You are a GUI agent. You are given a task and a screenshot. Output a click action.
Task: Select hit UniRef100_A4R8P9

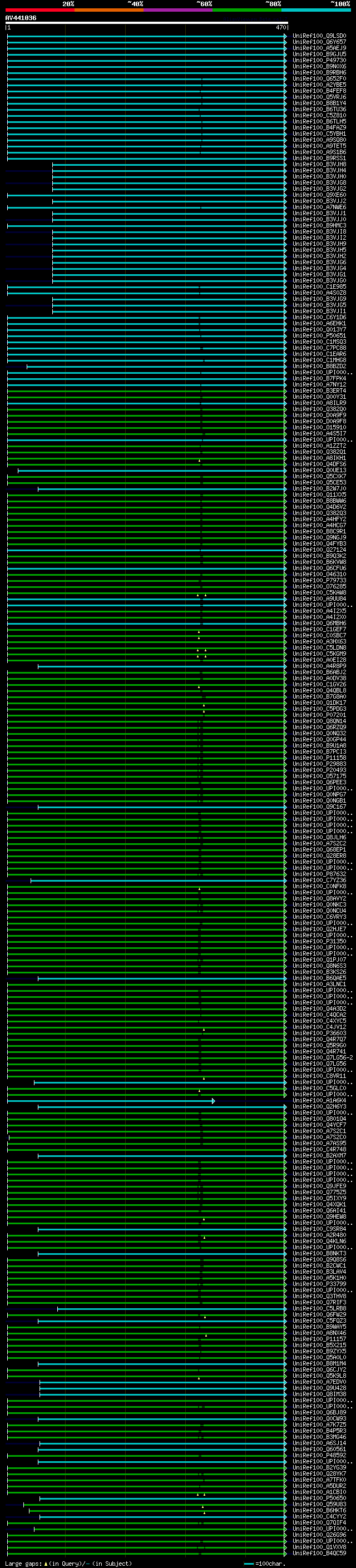pos(319,666)
